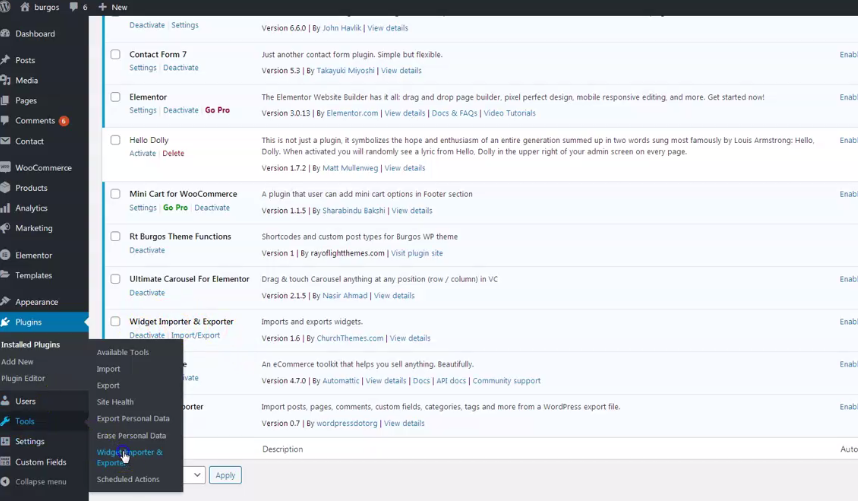The width and height of the screenshot is (858, 501).
Task: Click the Collapse menu arrow icon
Action: (x=5, y=482)
